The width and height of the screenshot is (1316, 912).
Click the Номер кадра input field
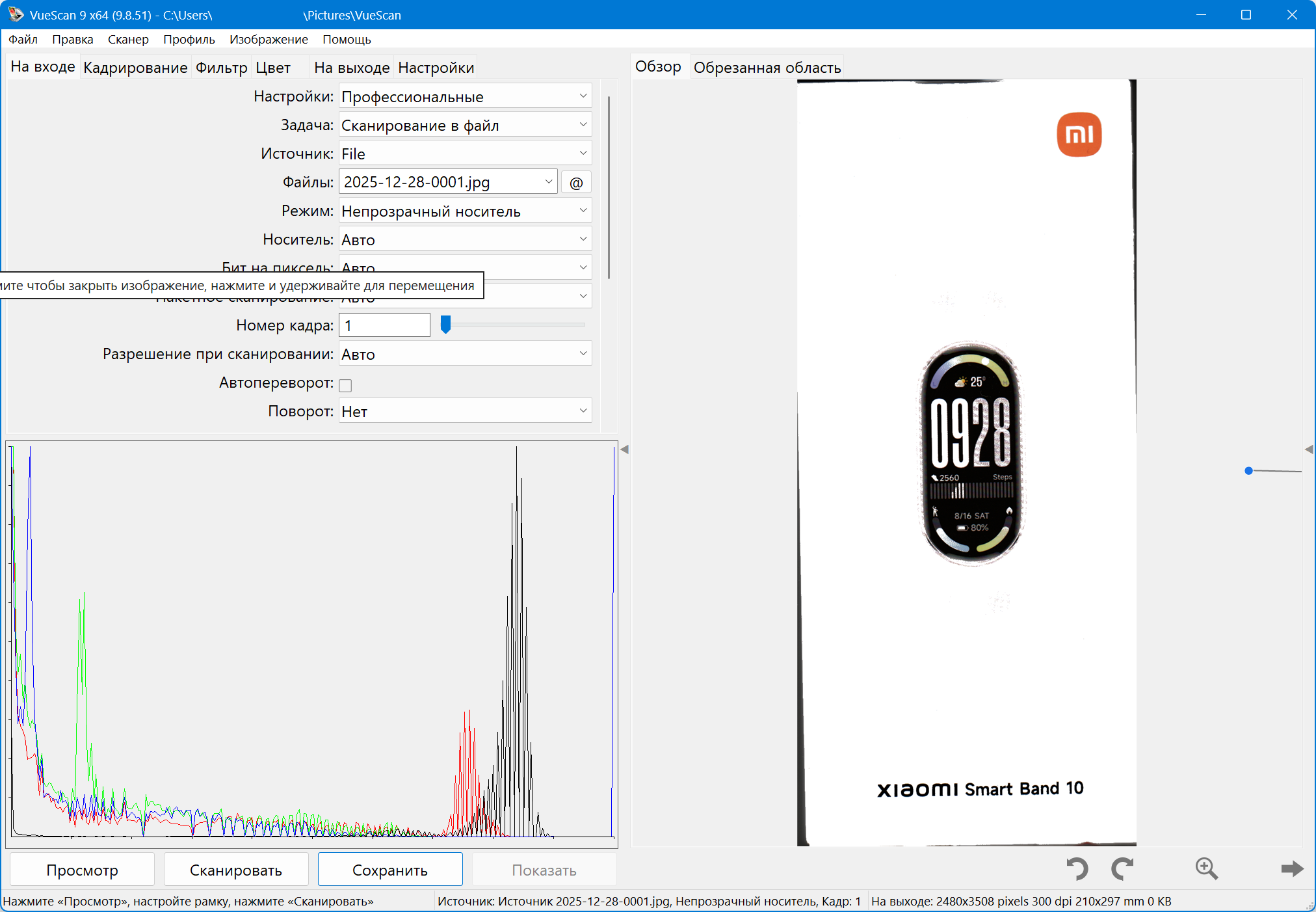click(384, 325)
